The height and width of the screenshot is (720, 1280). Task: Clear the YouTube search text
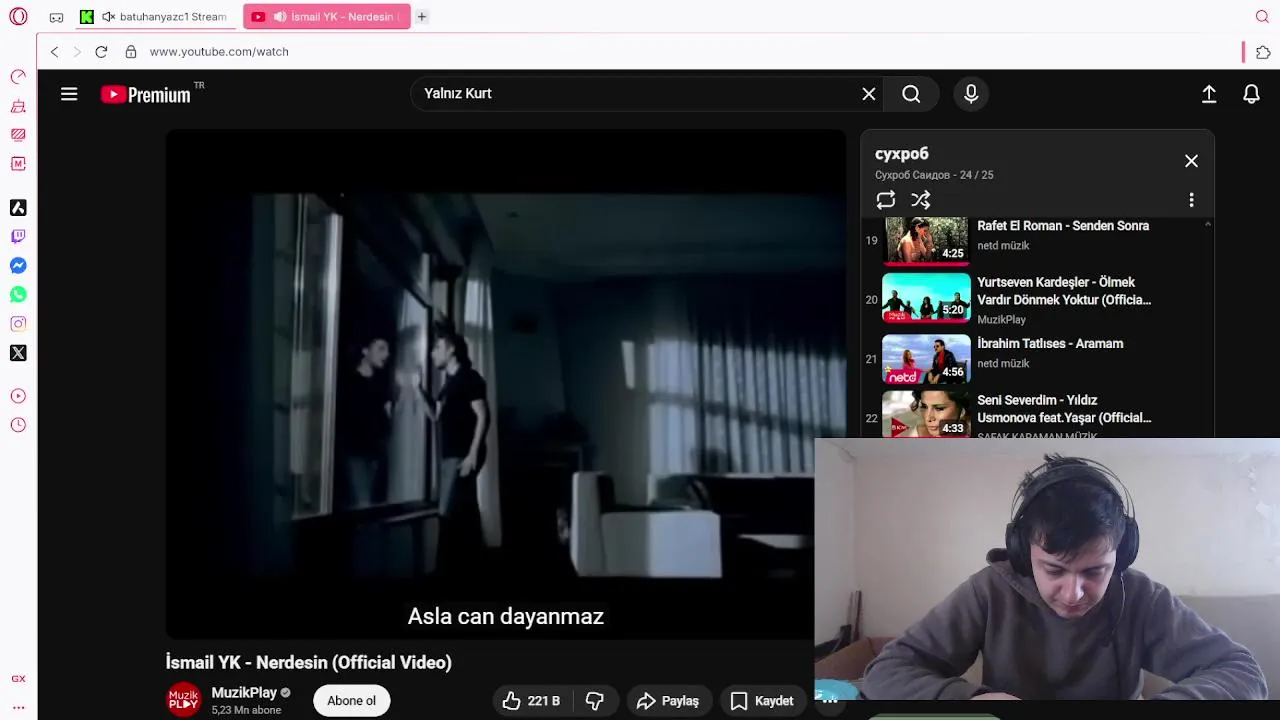point(869,94)
